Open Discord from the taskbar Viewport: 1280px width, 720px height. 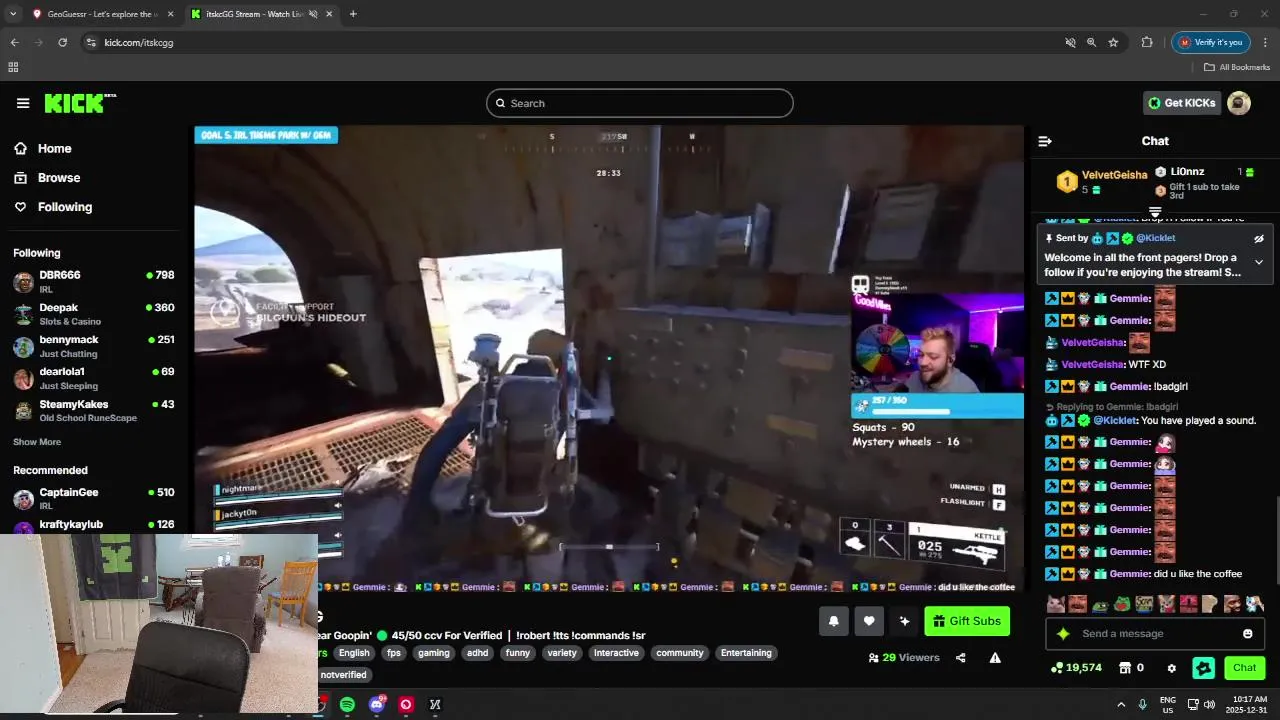[376, 705]
